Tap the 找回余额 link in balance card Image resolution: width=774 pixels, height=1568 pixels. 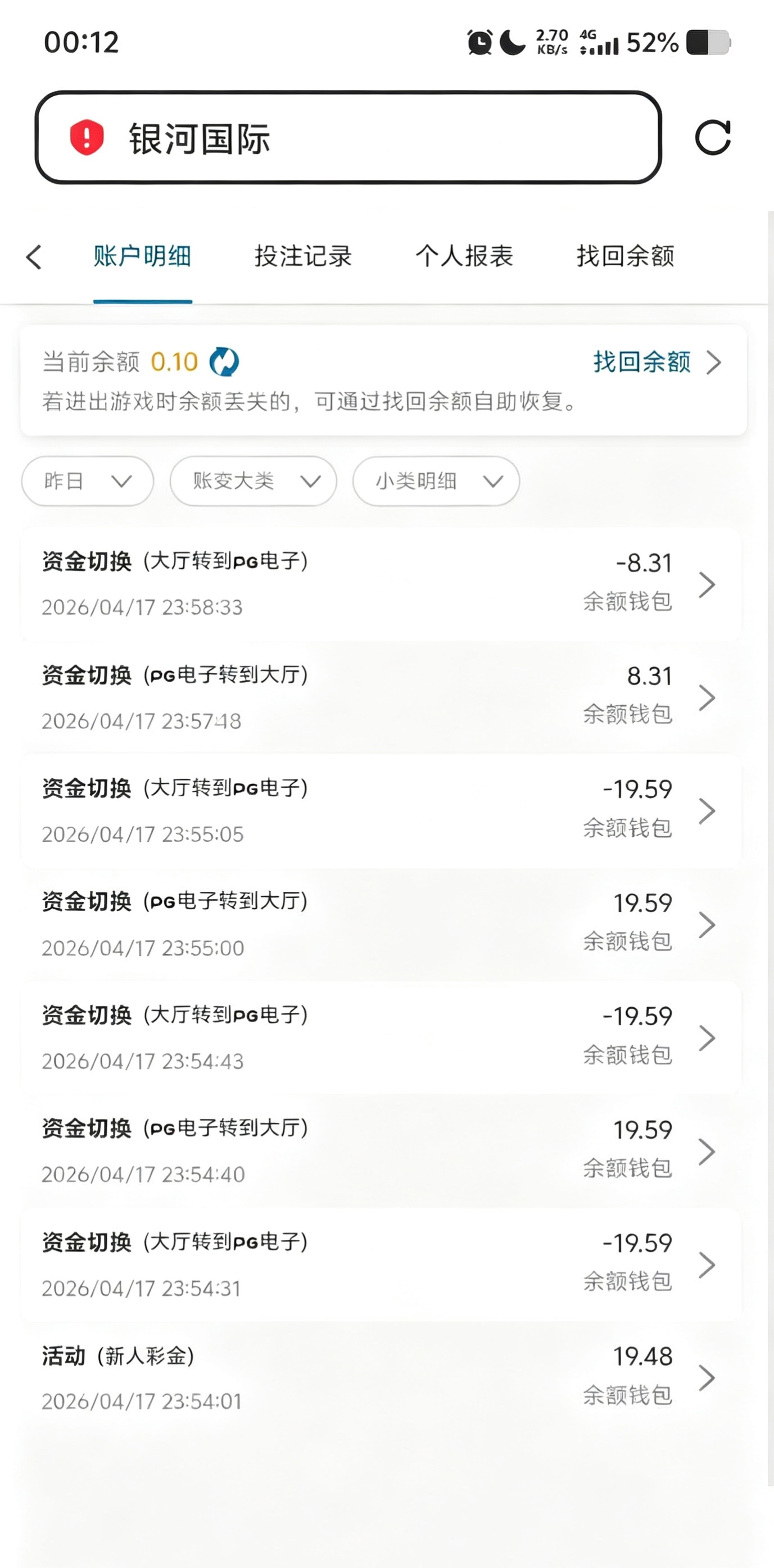coord(655,362)
